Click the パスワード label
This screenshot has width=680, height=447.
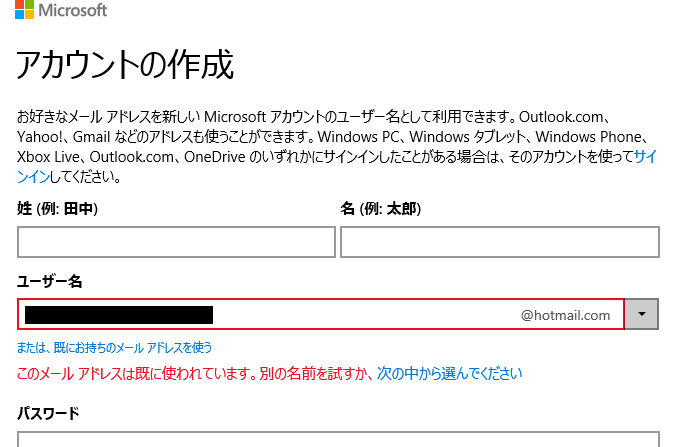click(x=48, y=413)
